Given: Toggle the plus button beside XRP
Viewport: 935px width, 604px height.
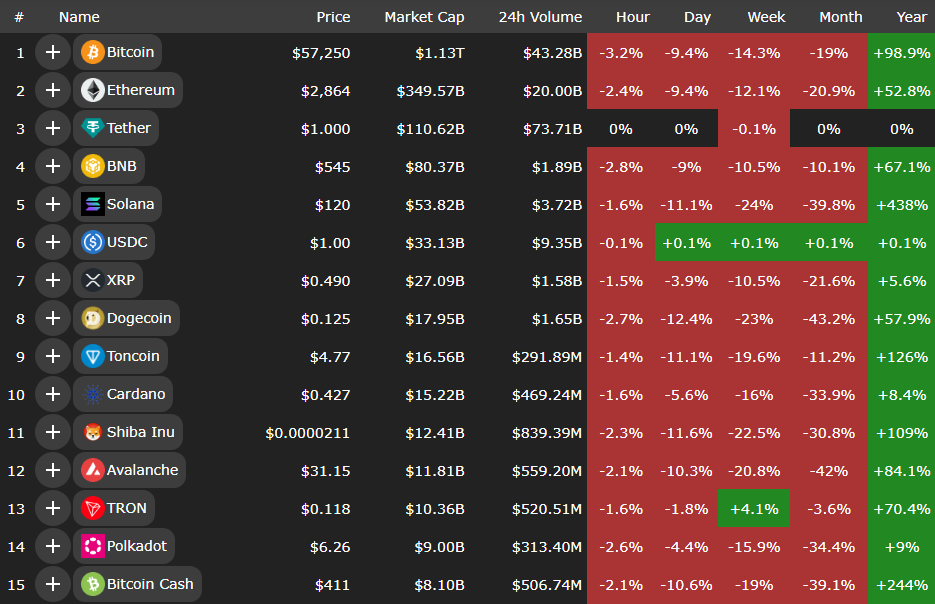Looking at the screenshot, I should point(52,280).
